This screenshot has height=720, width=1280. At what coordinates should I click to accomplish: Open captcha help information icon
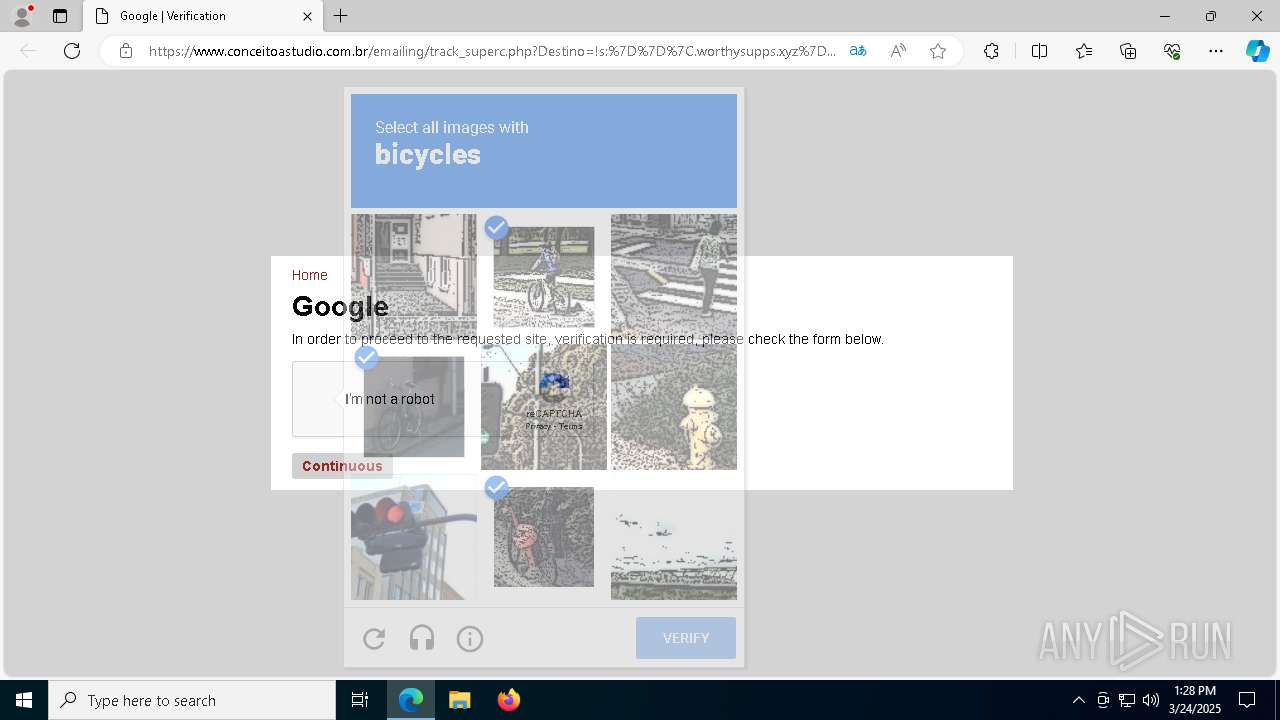click(470, 638)
